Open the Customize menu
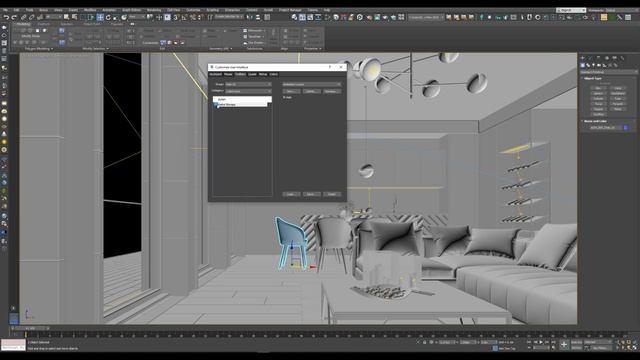 [193, 10]
